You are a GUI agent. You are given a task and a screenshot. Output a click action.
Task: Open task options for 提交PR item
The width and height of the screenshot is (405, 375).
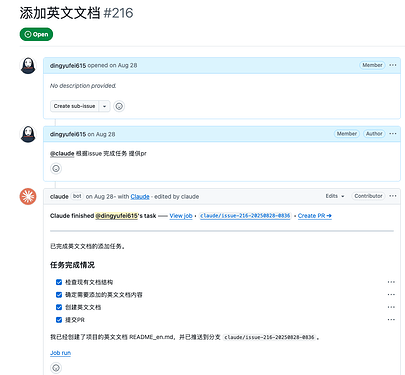[x=391, y=320]
